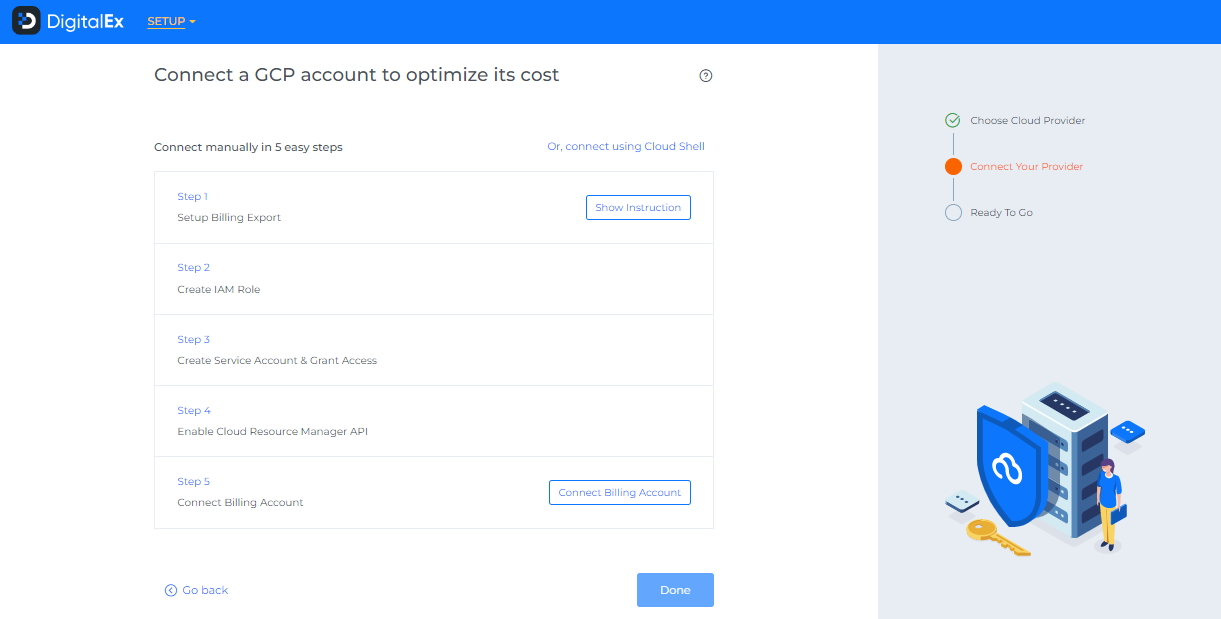The height and width of the screenshot is (619, 1221).
Task: Open the help question mark icon
Action: (x=706, y=76)
